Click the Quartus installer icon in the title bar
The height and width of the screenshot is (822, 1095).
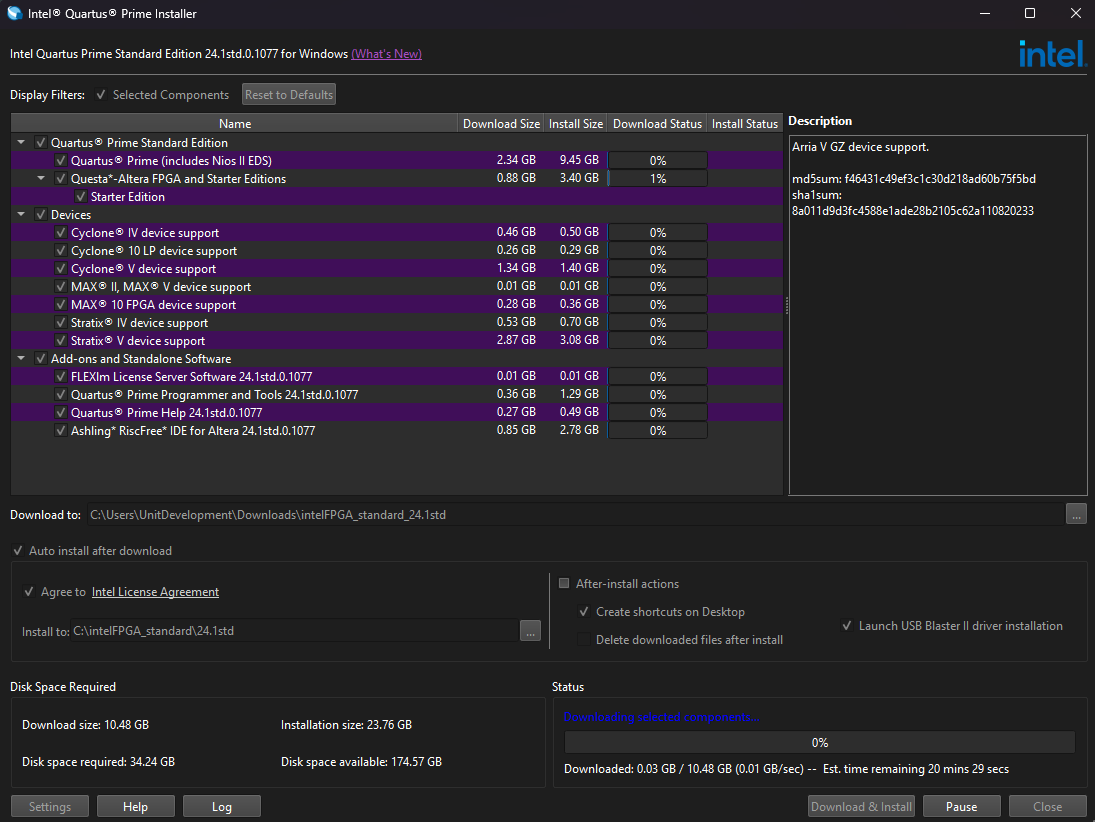(14, 14)
